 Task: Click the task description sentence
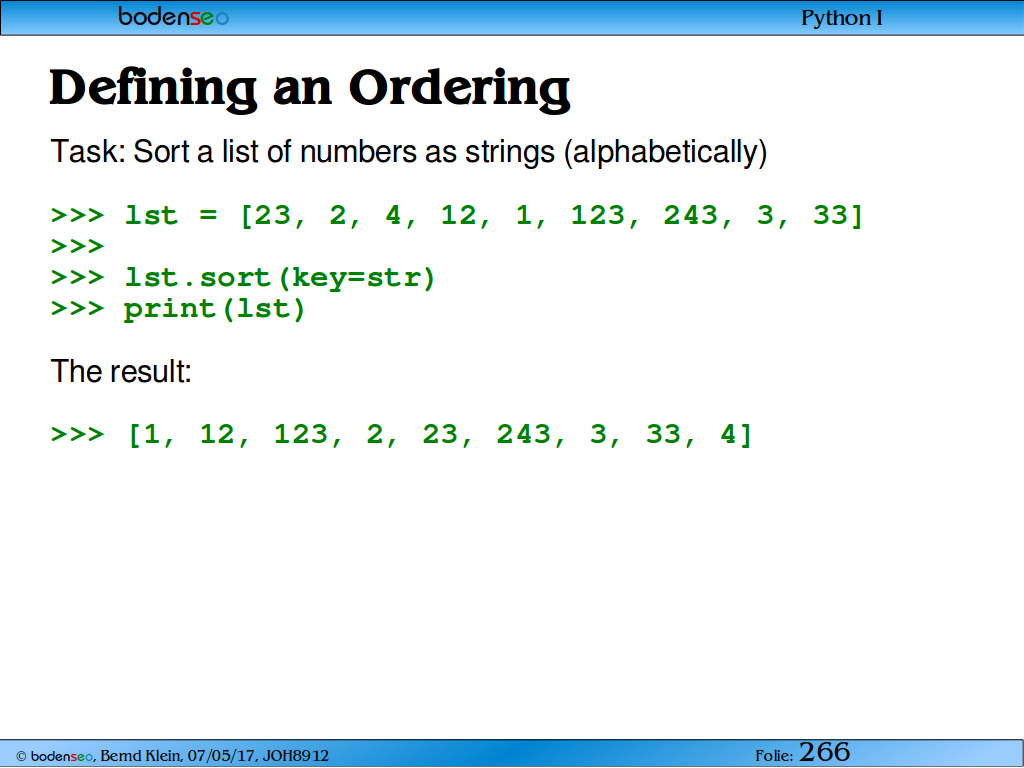[x=409, y=152]
